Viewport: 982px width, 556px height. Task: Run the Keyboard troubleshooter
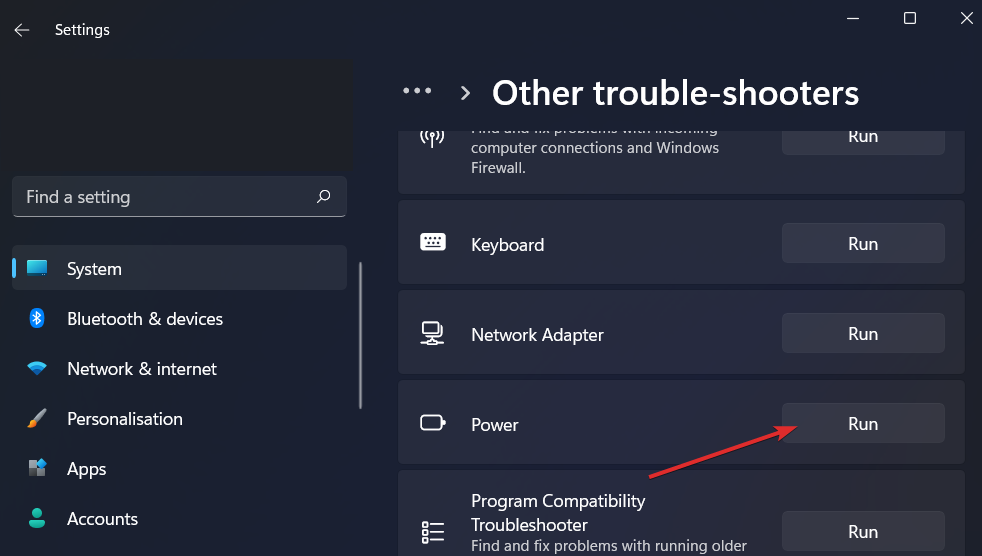point(863,243)
